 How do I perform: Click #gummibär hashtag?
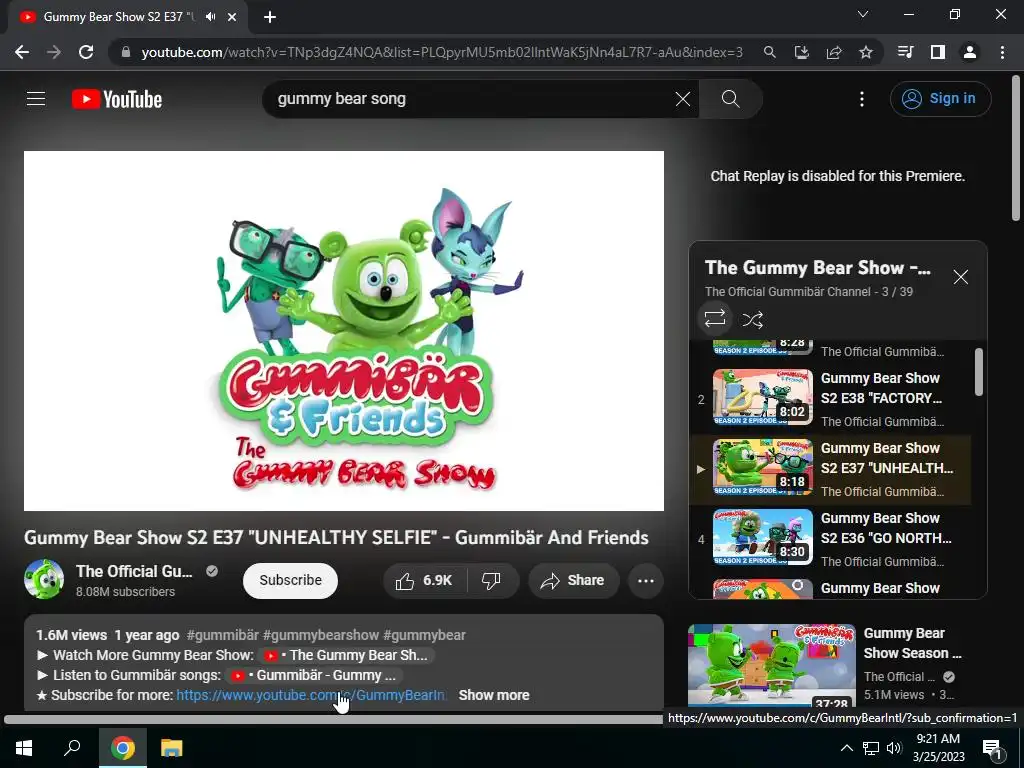(223, 635)
